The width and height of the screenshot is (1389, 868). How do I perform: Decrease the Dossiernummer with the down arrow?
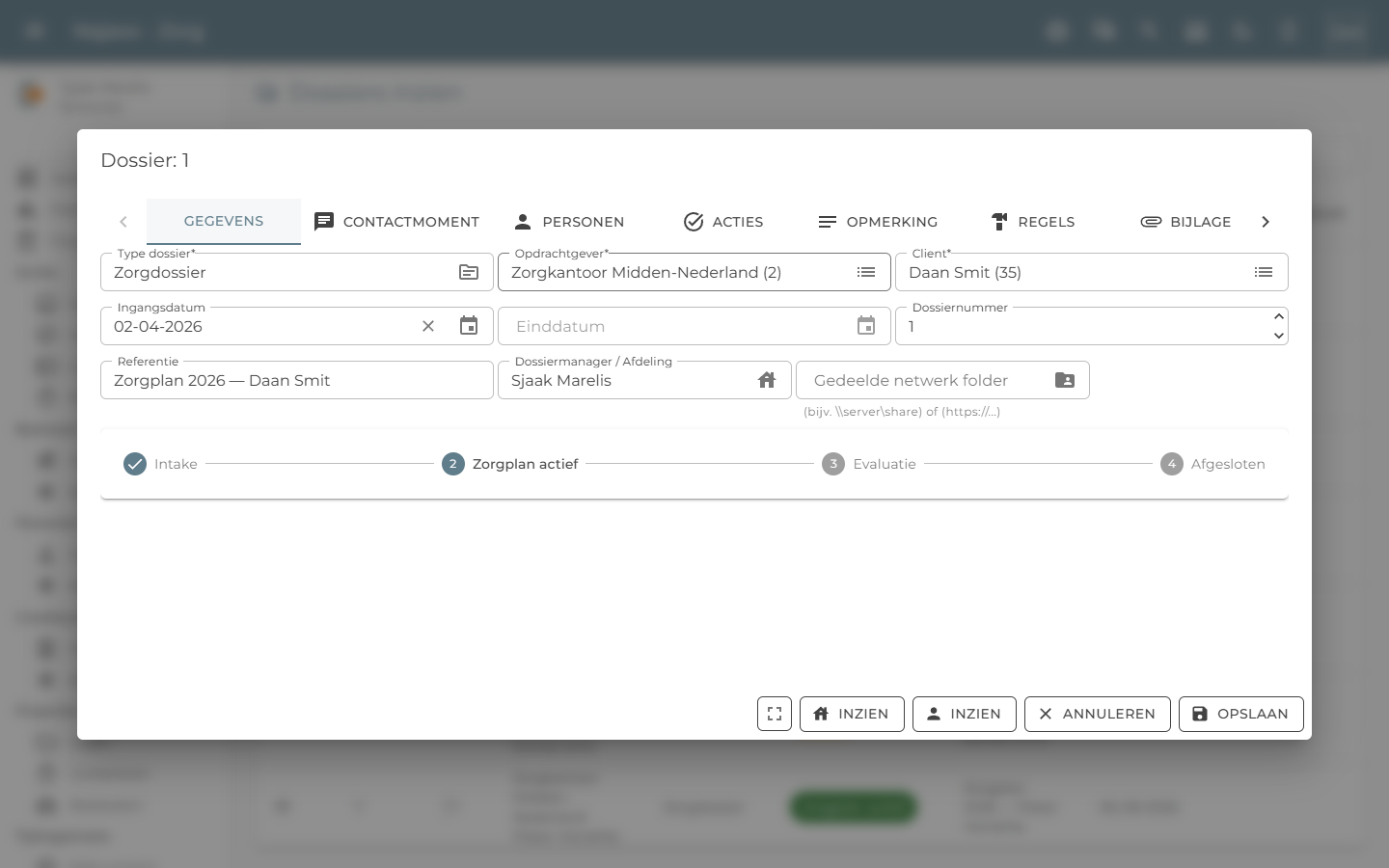tap(1278, 336)
